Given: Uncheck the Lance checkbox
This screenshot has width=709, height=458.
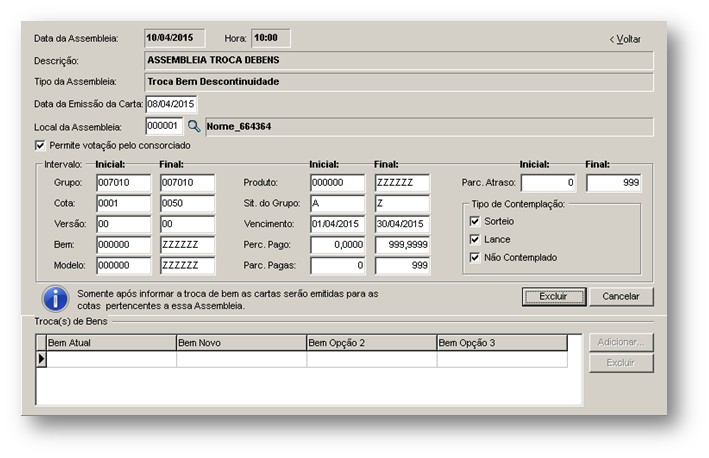Looking at the screenshot, I should 474,239.
